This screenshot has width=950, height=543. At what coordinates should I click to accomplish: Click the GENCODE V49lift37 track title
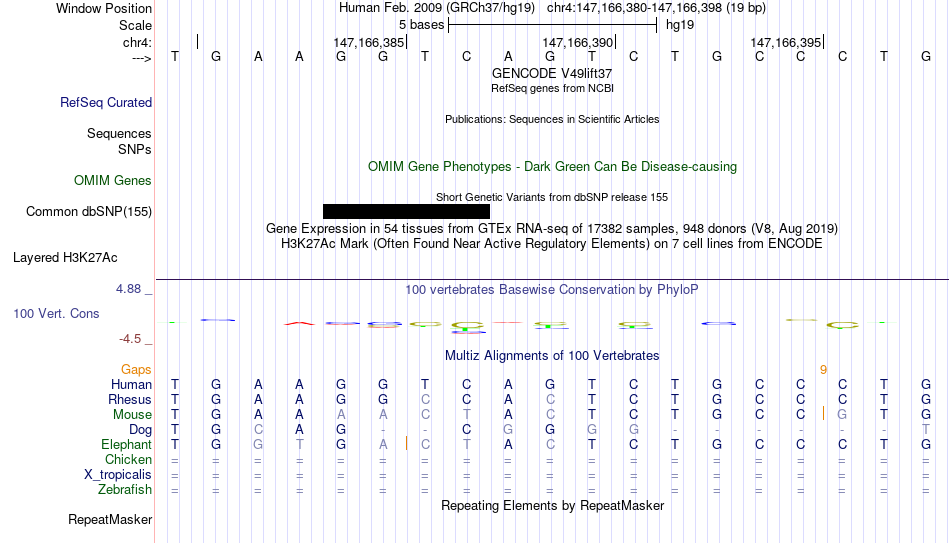552,73
